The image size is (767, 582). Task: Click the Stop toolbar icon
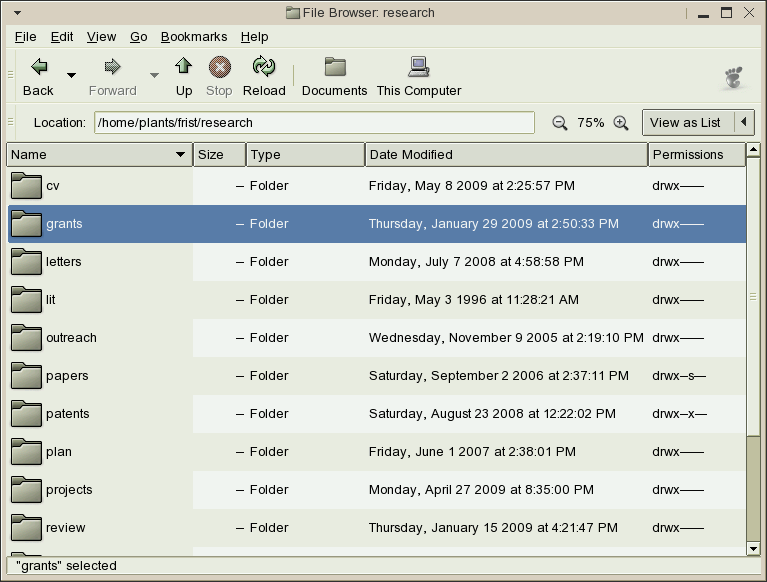click(219, 68)
